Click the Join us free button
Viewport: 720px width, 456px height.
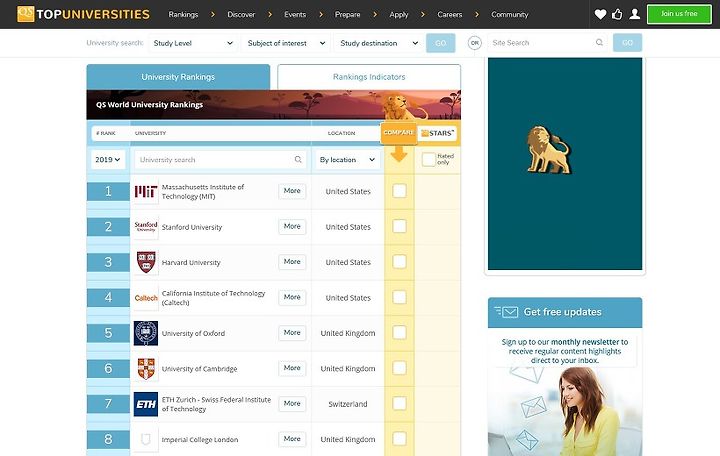coord(679,14)
